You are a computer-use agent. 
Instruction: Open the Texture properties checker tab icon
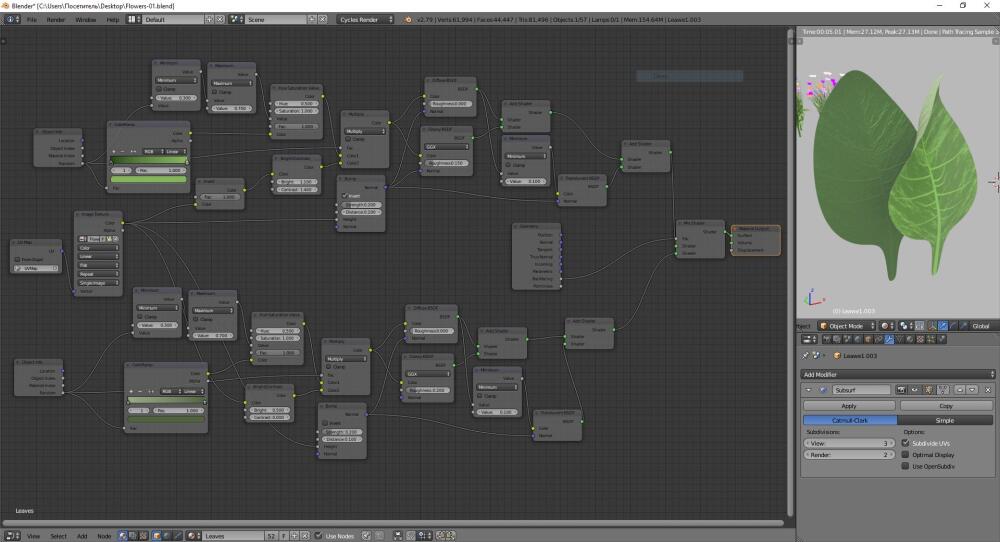[x=920, y=339]
